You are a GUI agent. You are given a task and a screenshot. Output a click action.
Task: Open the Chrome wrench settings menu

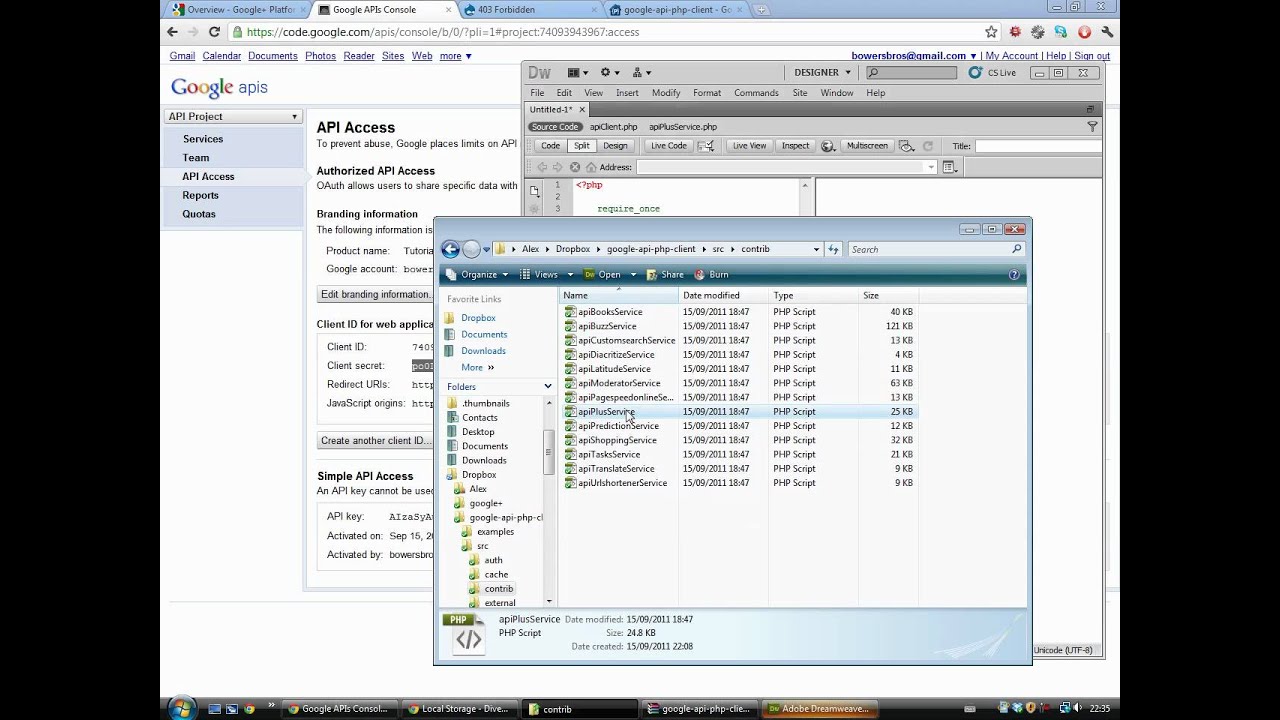tap(1107, 32)
